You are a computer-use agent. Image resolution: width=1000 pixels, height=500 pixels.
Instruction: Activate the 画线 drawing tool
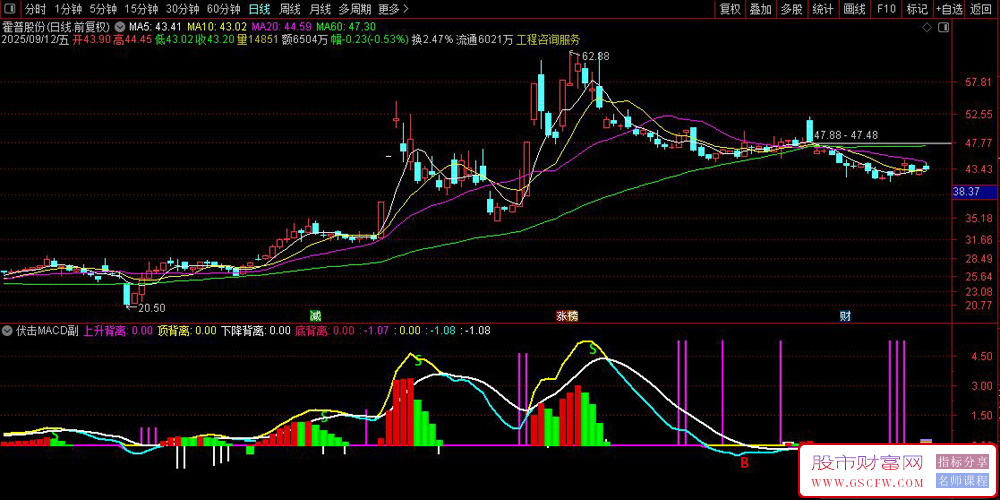coord(854,9)
